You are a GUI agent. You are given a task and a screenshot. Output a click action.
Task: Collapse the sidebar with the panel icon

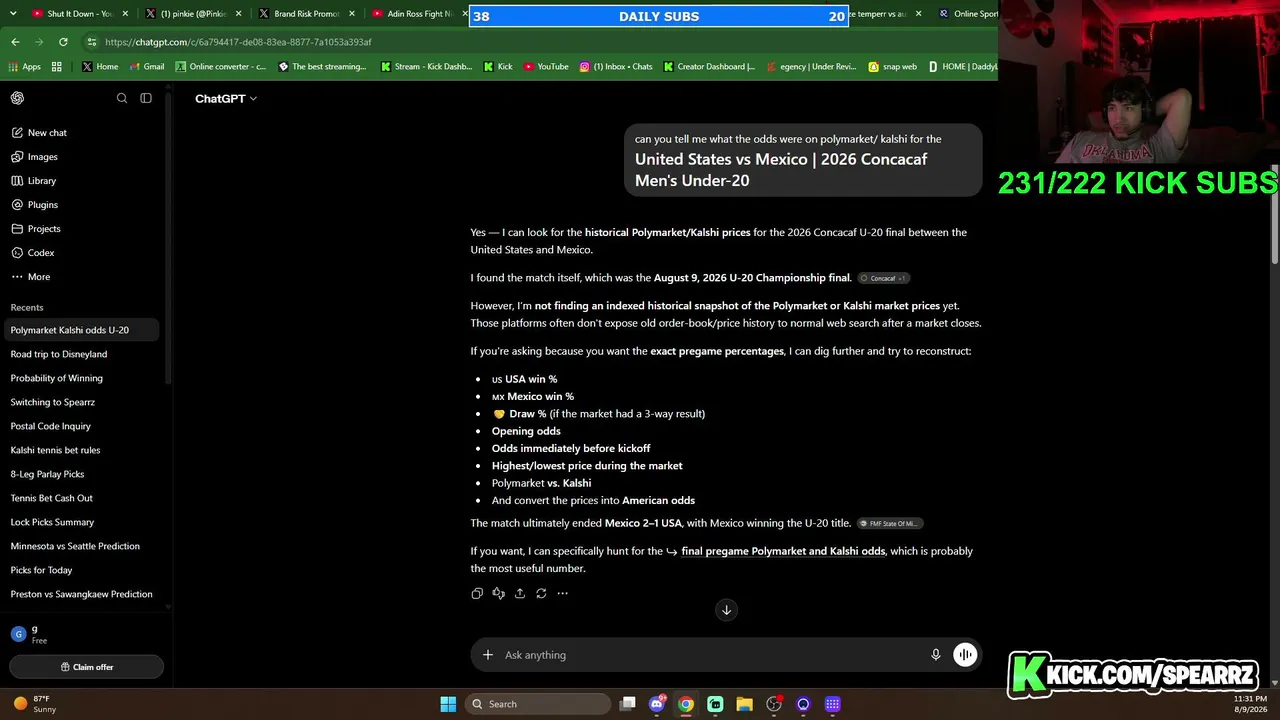pos(146,98)
